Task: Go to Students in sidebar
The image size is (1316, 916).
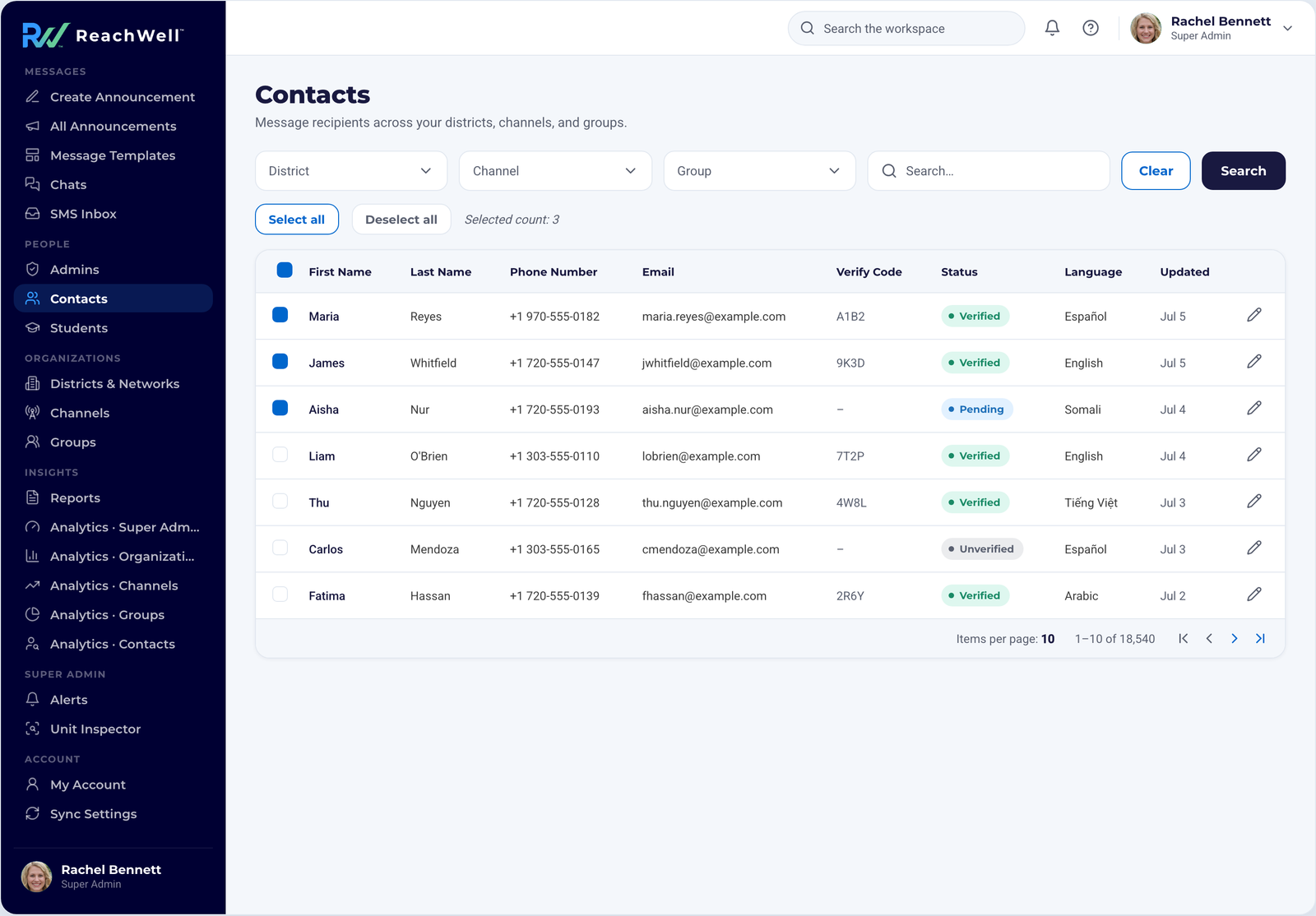Action: pos(114,328)
